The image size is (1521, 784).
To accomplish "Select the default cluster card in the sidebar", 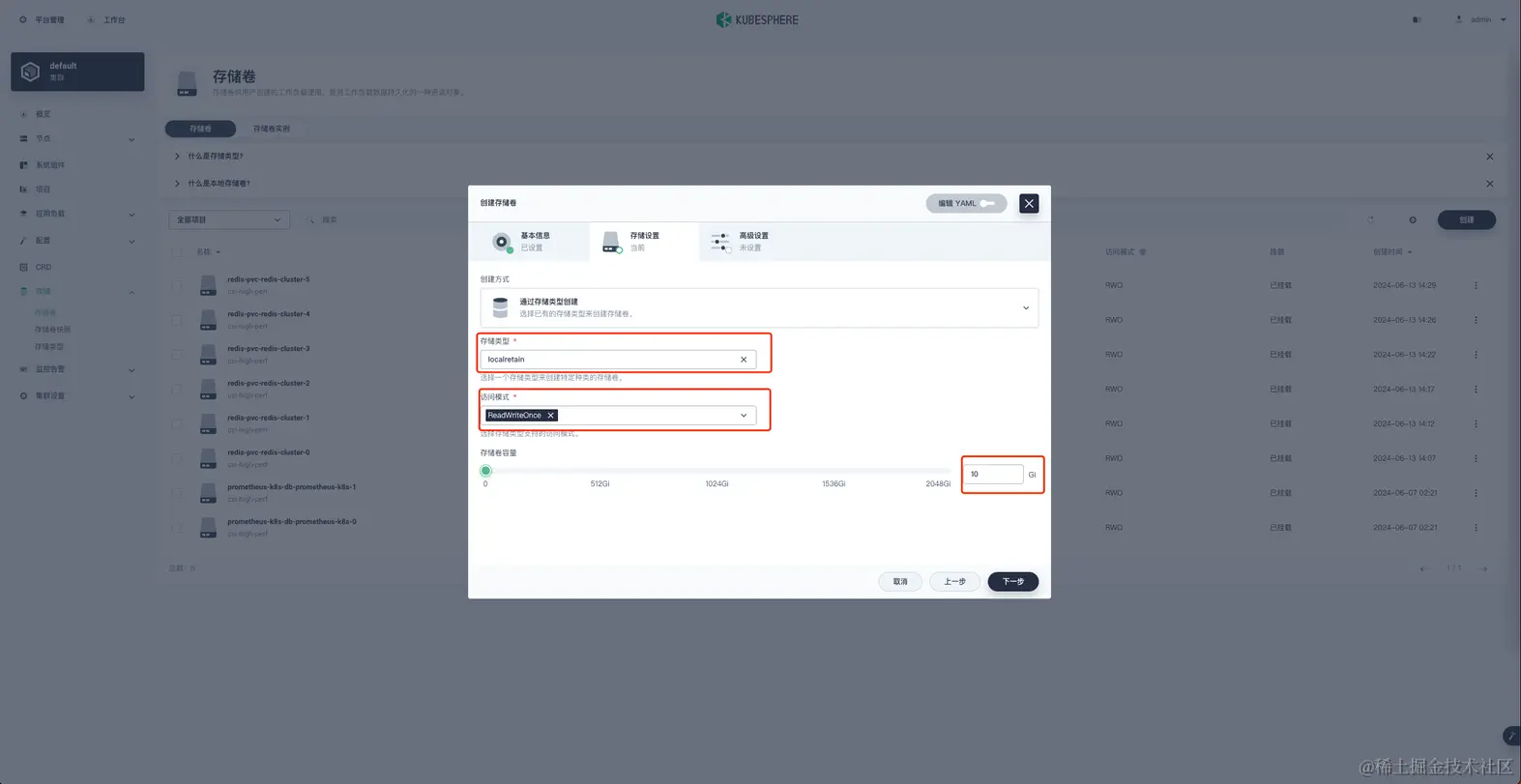I will click(x=77, y=72).
